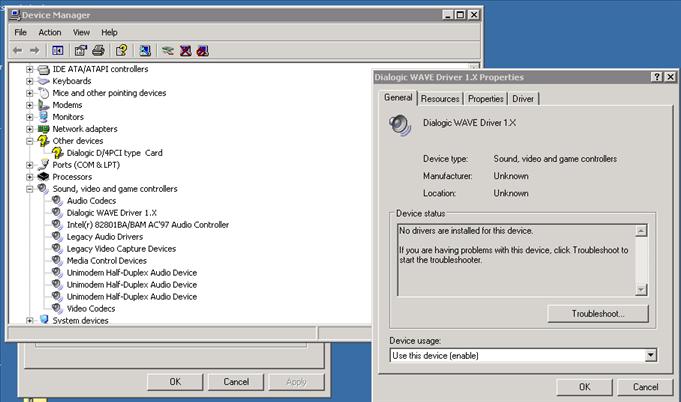Click Device status scrollbar up arrow
This screenshot has width=681, height=402.
(641, 231)
